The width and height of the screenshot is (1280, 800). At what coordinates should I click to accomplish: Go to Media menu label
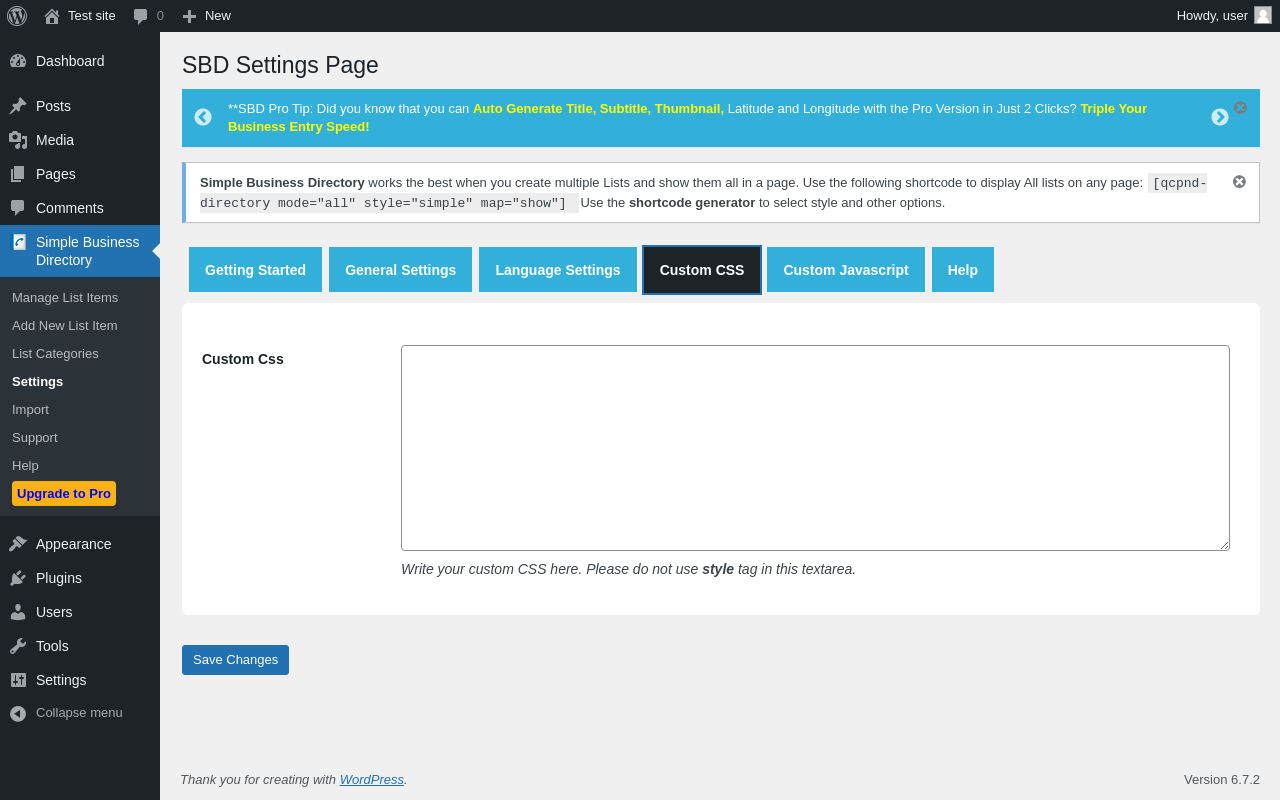[x=55, y=140]
